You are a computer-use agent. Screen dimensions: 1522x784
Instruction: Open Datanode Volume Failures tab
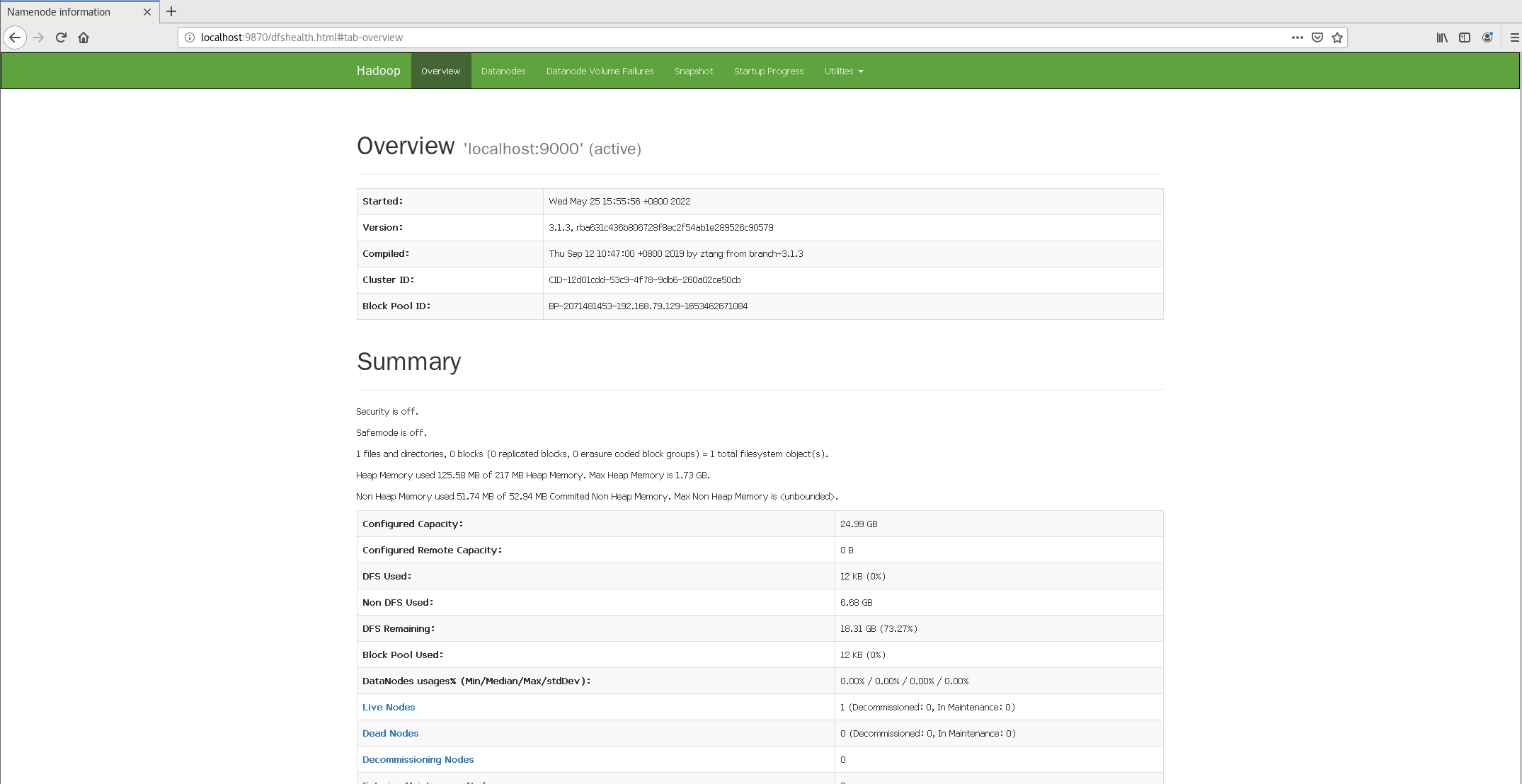(600, 71)
